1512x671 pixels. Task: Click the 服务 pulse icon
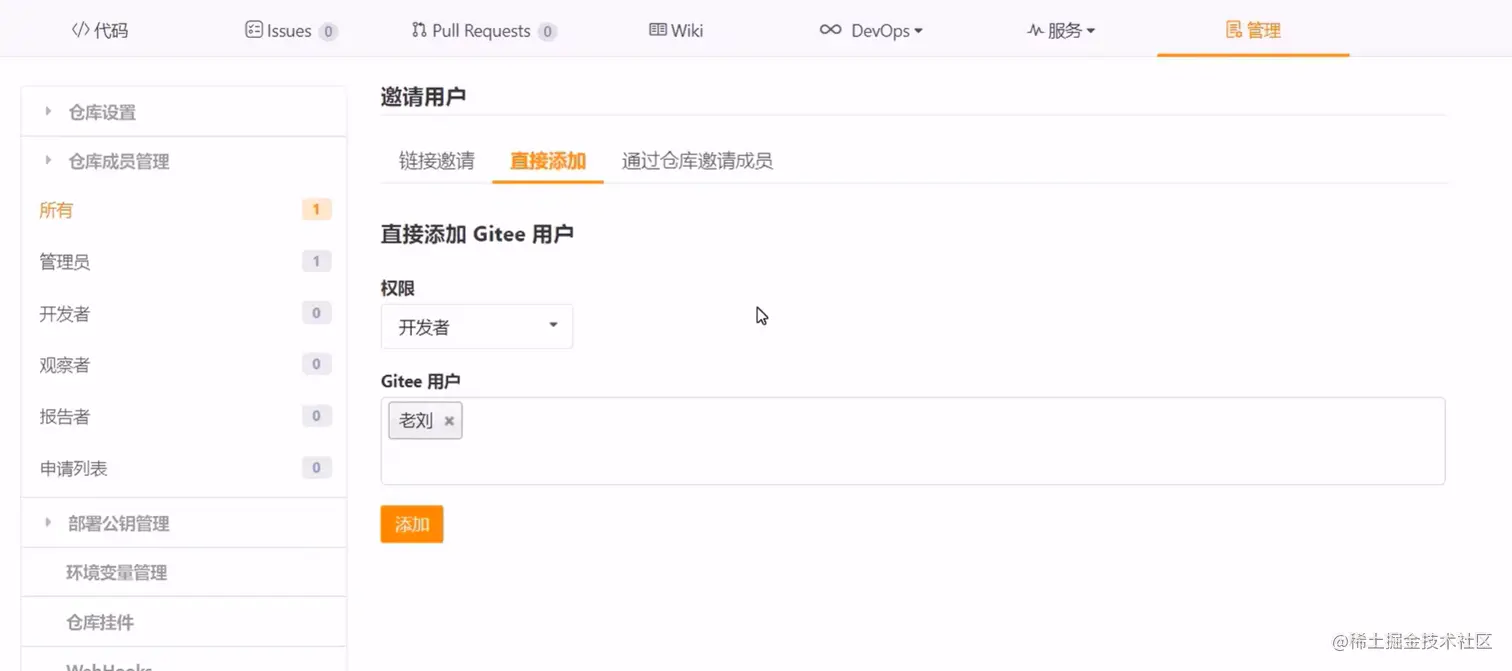pos(1036,30)
